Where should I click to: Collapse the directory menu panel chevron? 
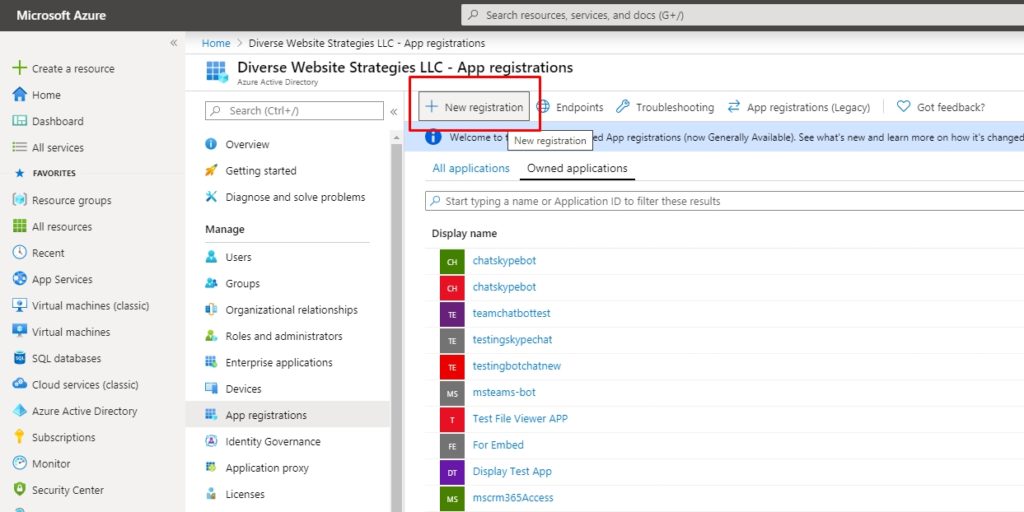(394, 112)
